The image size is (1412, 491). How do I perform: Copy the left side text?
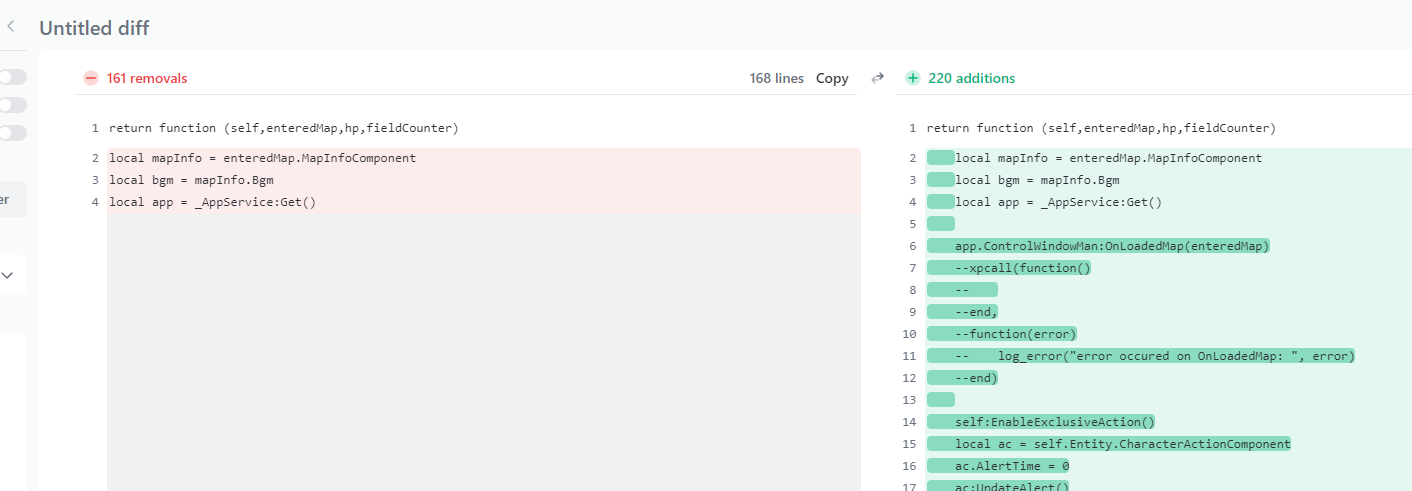(832, 78)
